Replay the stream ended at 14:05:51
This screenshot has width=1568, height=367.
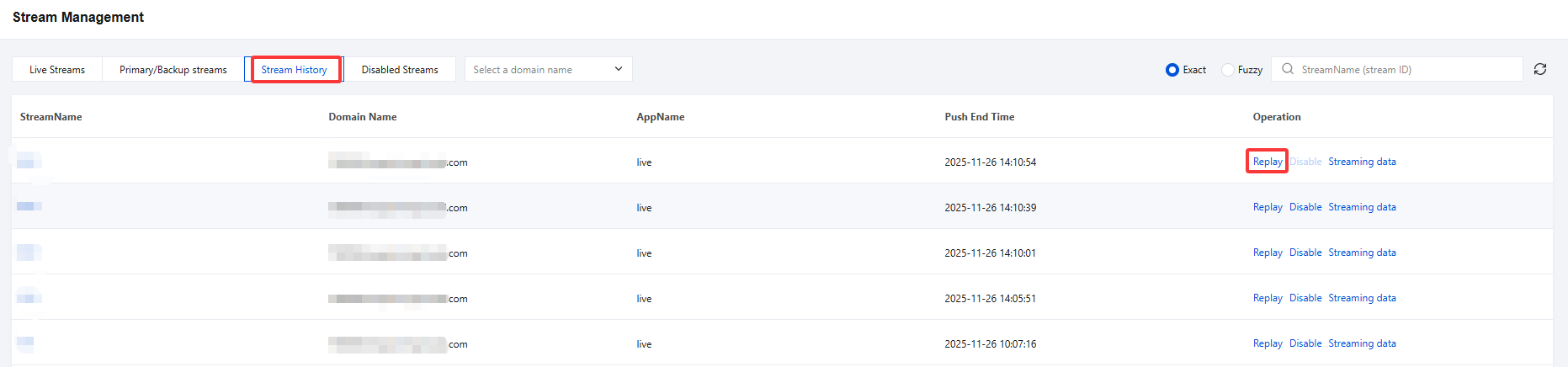tap(1268, 298)
